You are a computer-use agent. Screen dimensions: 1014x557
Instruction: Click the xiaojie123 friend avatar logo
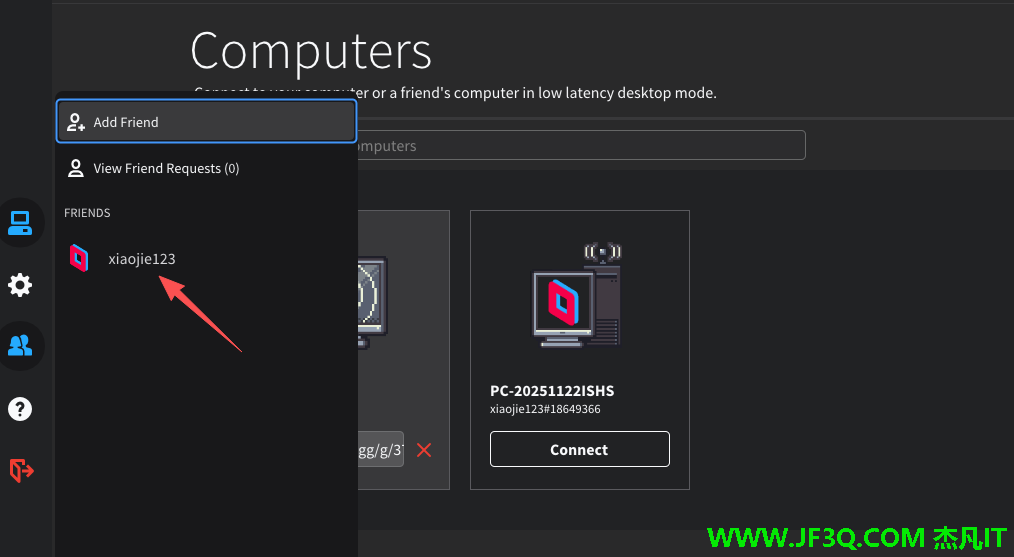coord(79,259)
